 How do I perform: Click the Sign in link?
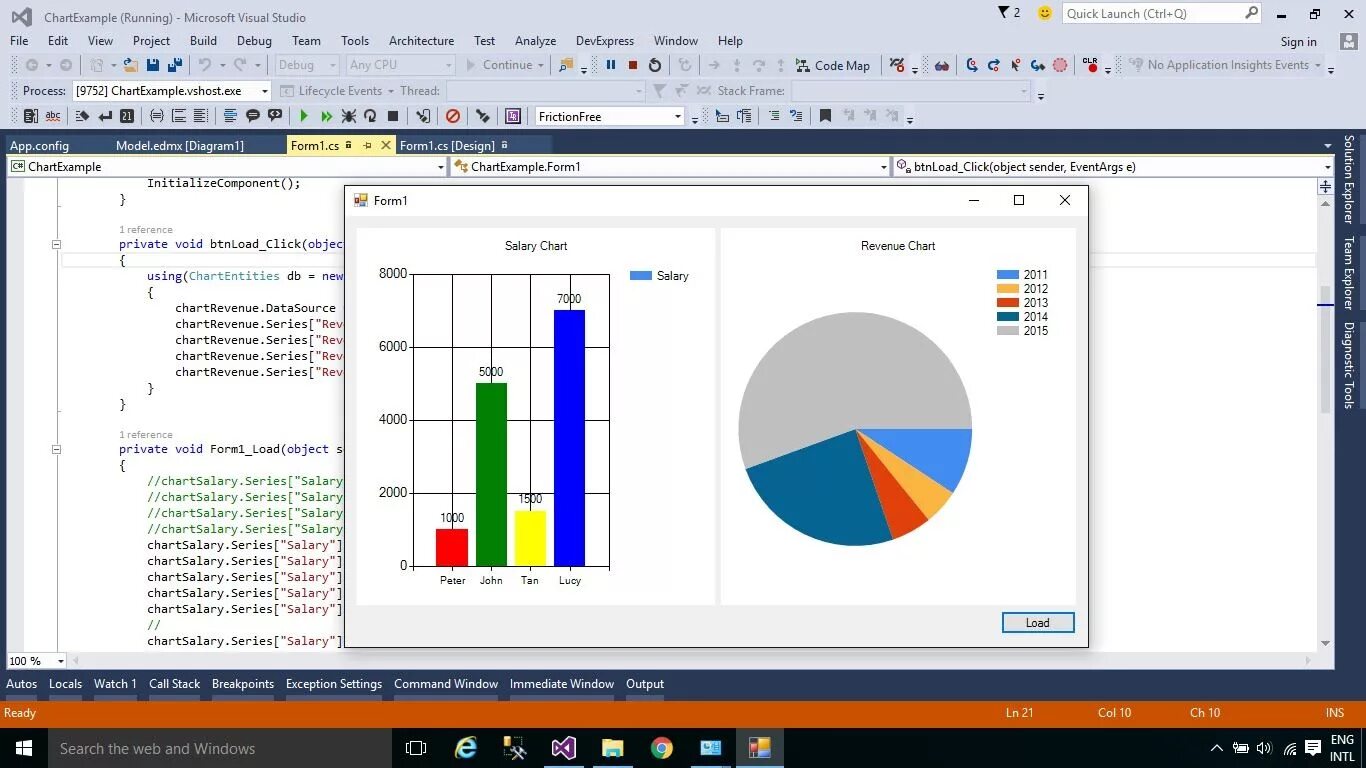[1298, 42]
